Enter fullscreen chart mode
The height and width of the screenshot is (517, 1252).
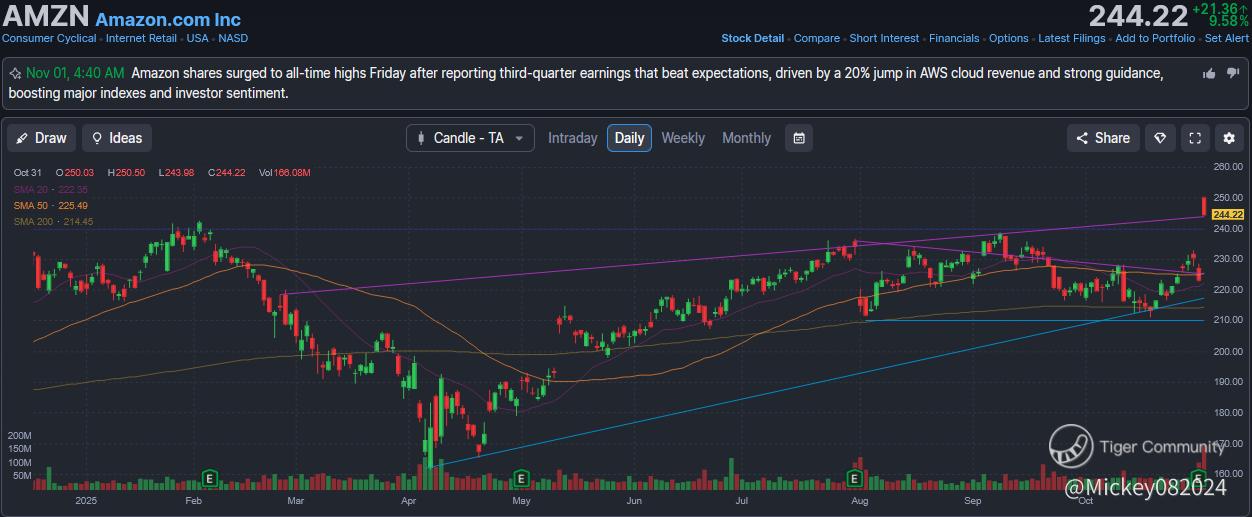[1195, 138]
